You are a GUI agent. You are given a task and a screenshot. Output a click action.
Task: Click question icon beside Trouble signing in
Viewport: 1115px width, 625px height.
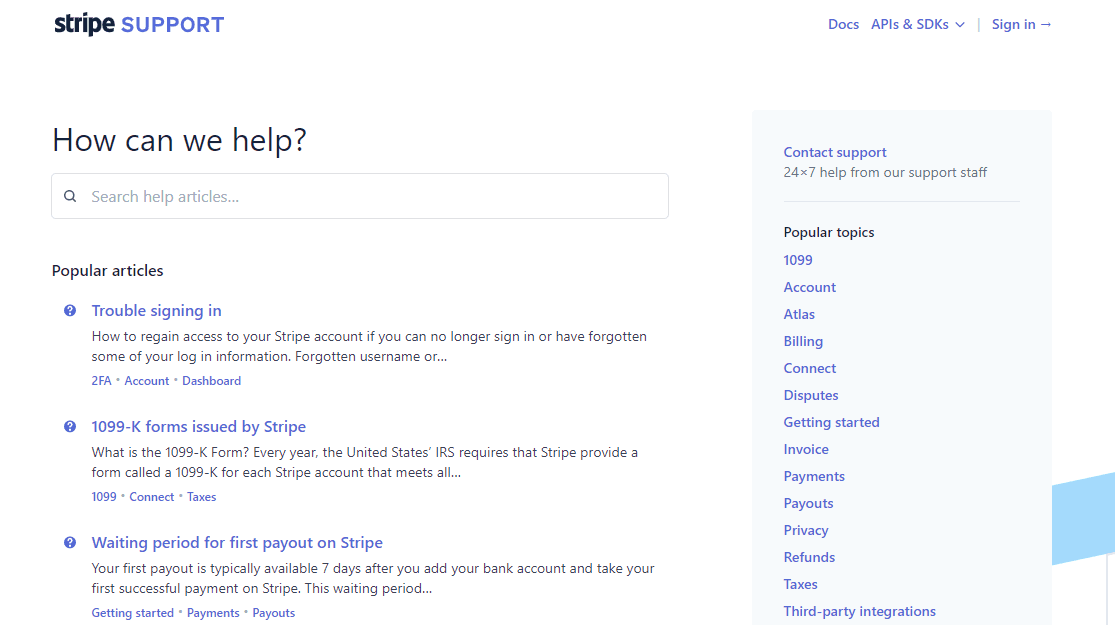click(x=70, y=311)
